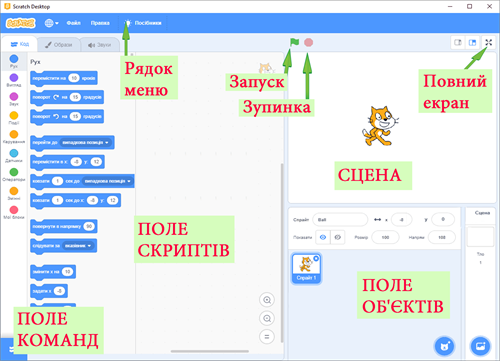Select the Датчики block category
The image size is (500, 361).
[14, 156]
